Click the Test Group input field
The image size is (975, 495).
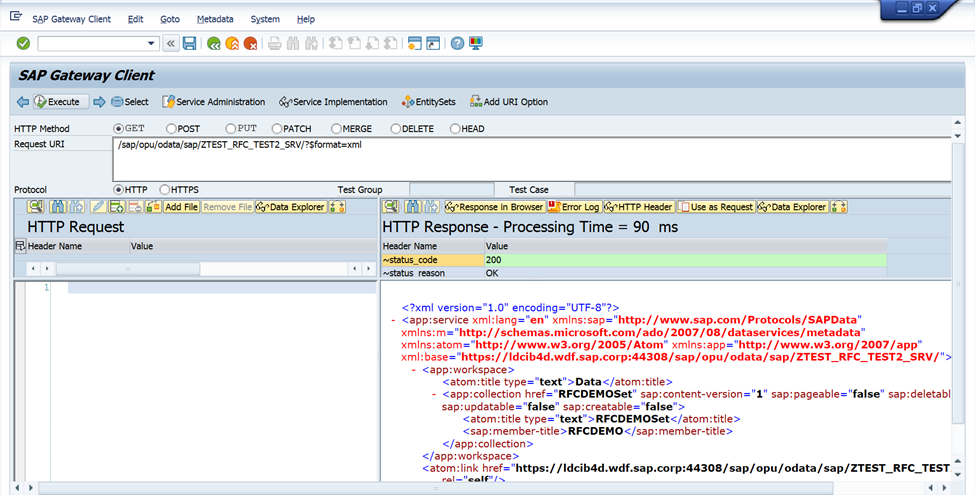click(x=451, y=190)
